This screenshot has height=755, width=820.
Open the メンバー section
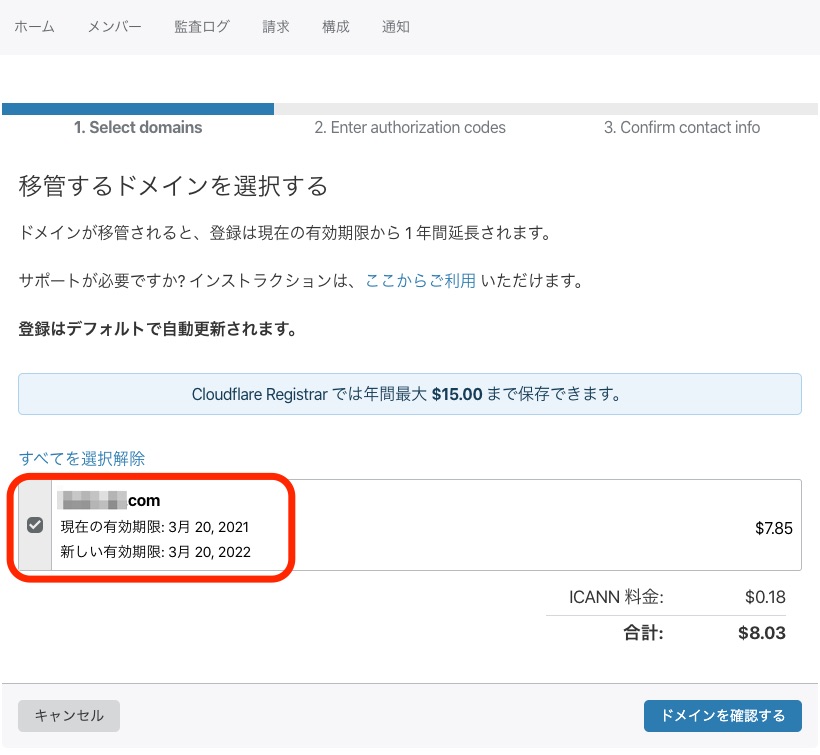click(114, 27)
